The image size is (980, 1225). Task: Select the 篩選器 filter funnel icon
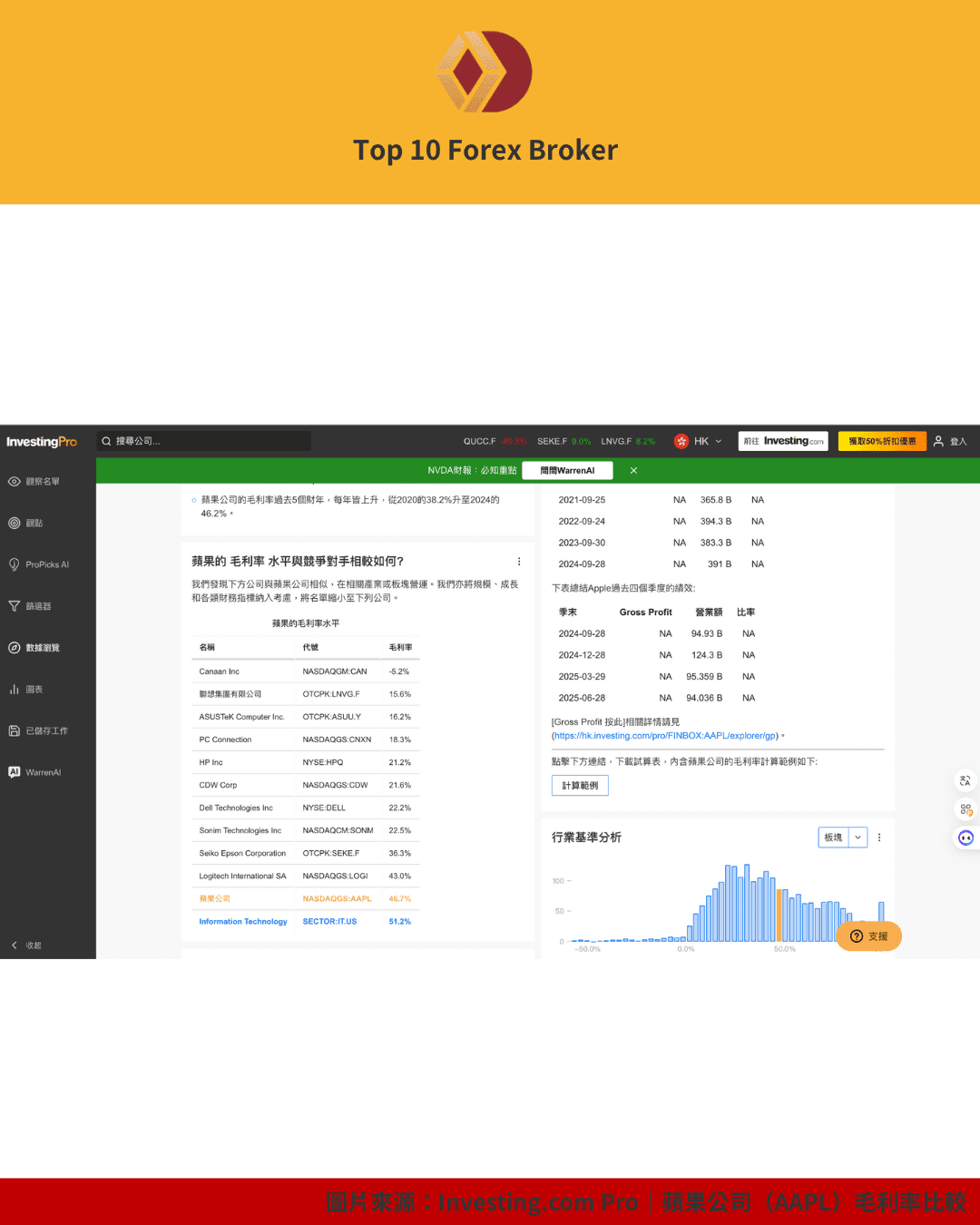15,606
